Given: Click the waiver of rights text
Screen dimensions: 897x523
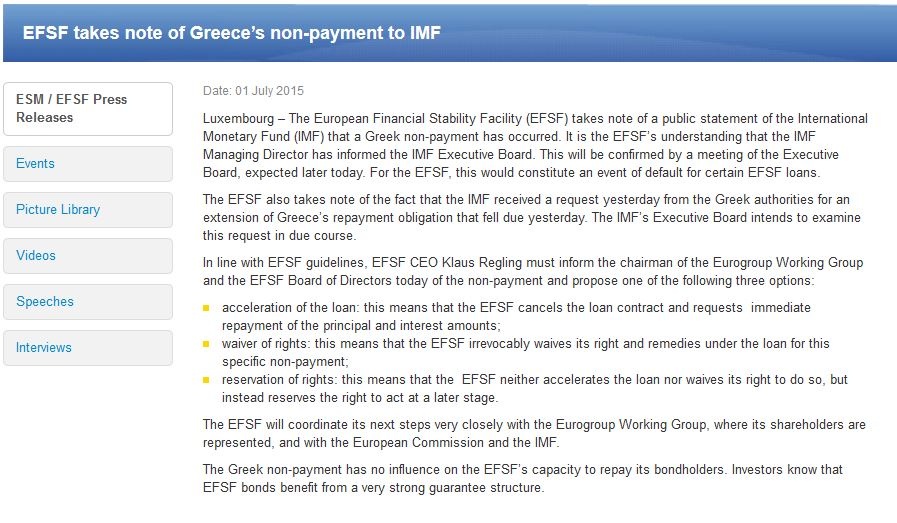Looking at the screenshot, I should tap(525, 352).
